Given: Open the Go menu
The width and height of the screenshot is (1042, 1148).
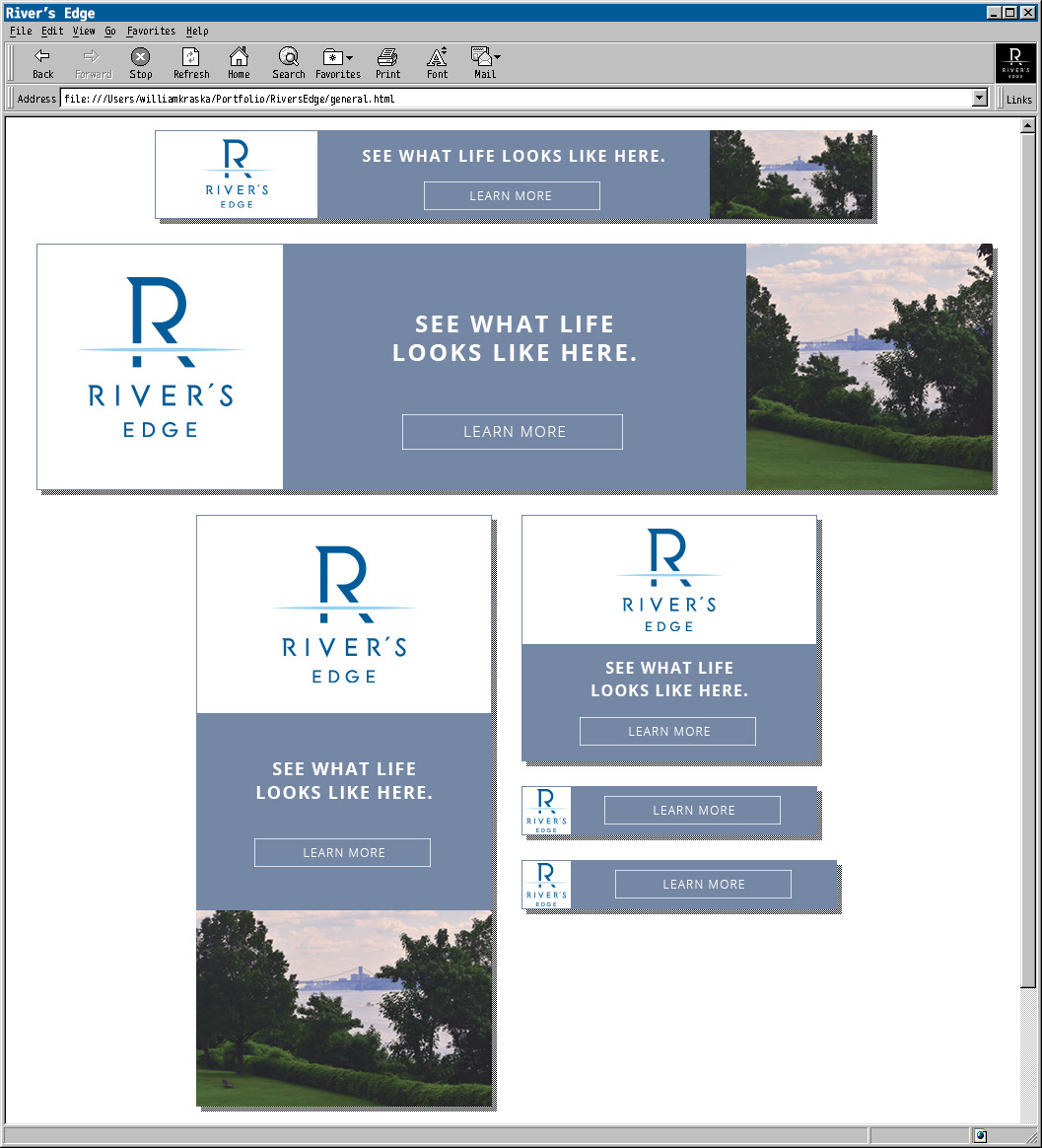Looking at the screenshot, I should pos(109,31).
